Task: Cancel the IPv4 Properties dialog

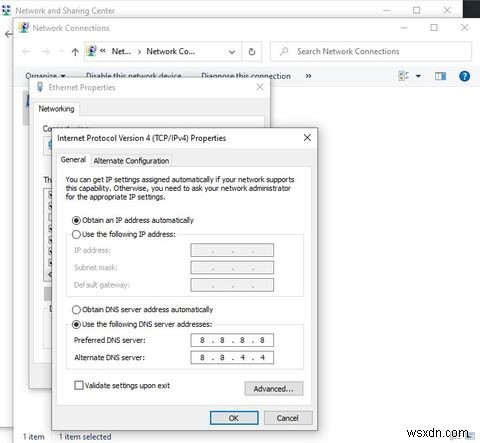Action: pyautogui.click(x=288, y=418)
